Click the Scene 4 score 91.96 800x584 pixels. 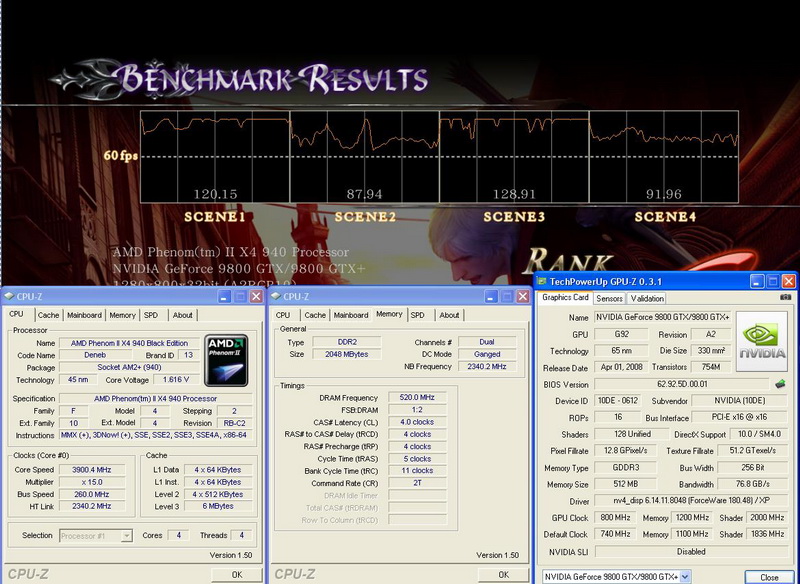pos(663,194)
